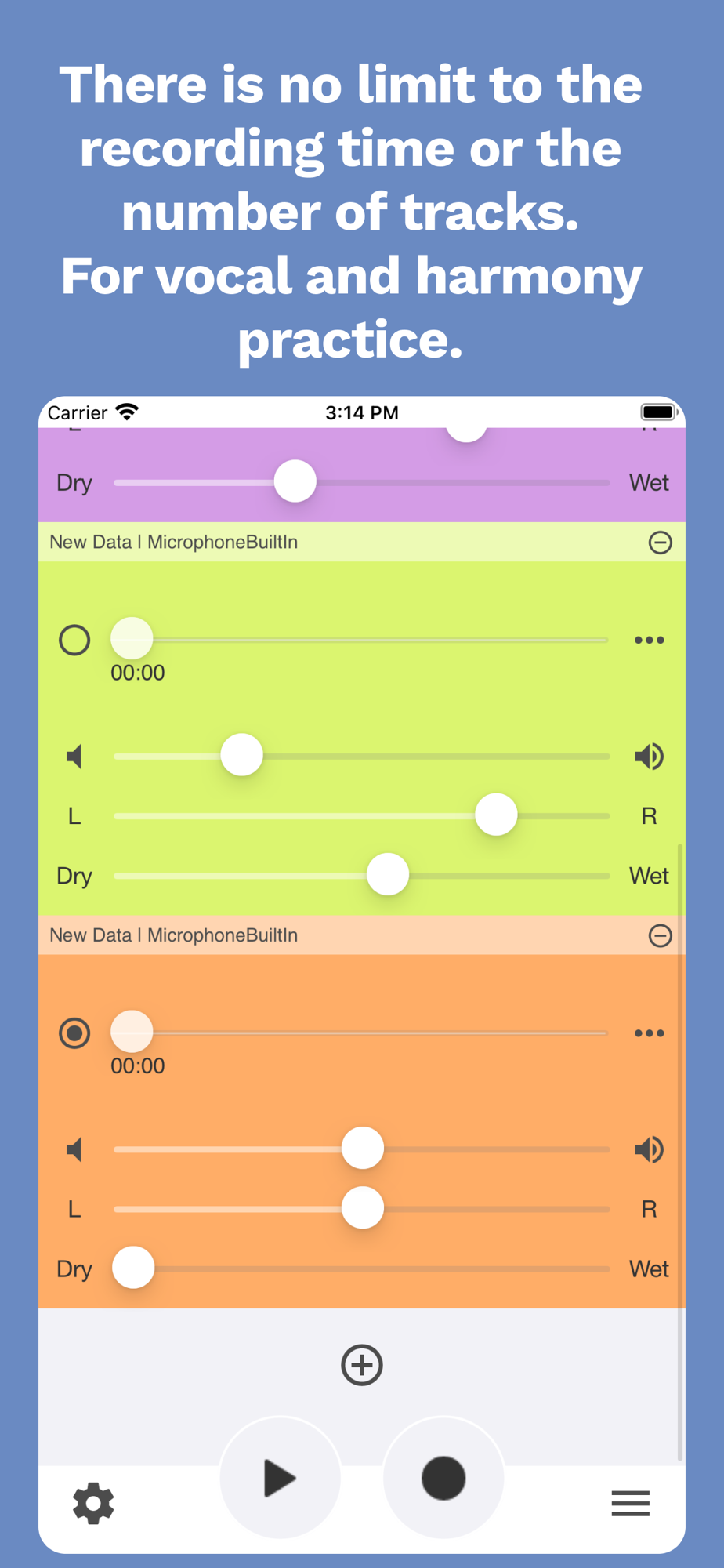724x1568 pixels.
Task: Click the orange track Dry/Wet slider thumb
Action: pos(133,1268)
